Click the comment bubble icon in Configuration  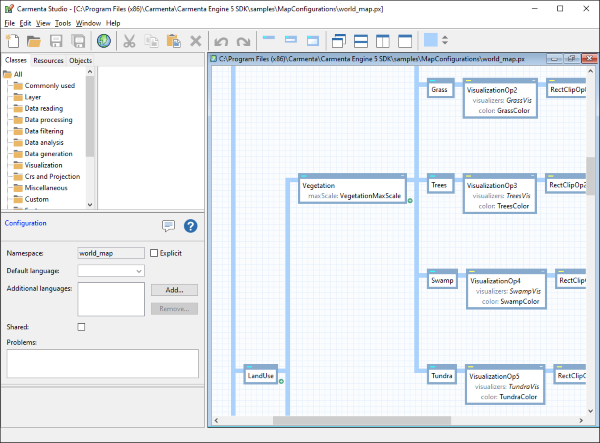pyautogui.click(x=168, y=225)
